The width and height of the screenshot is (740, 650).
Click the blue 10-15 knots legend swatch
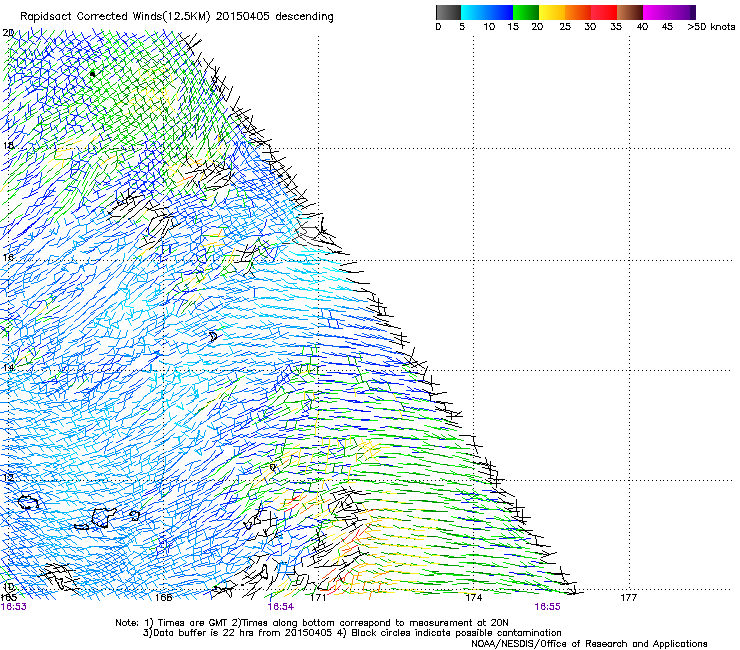click(x=500, y=12)
